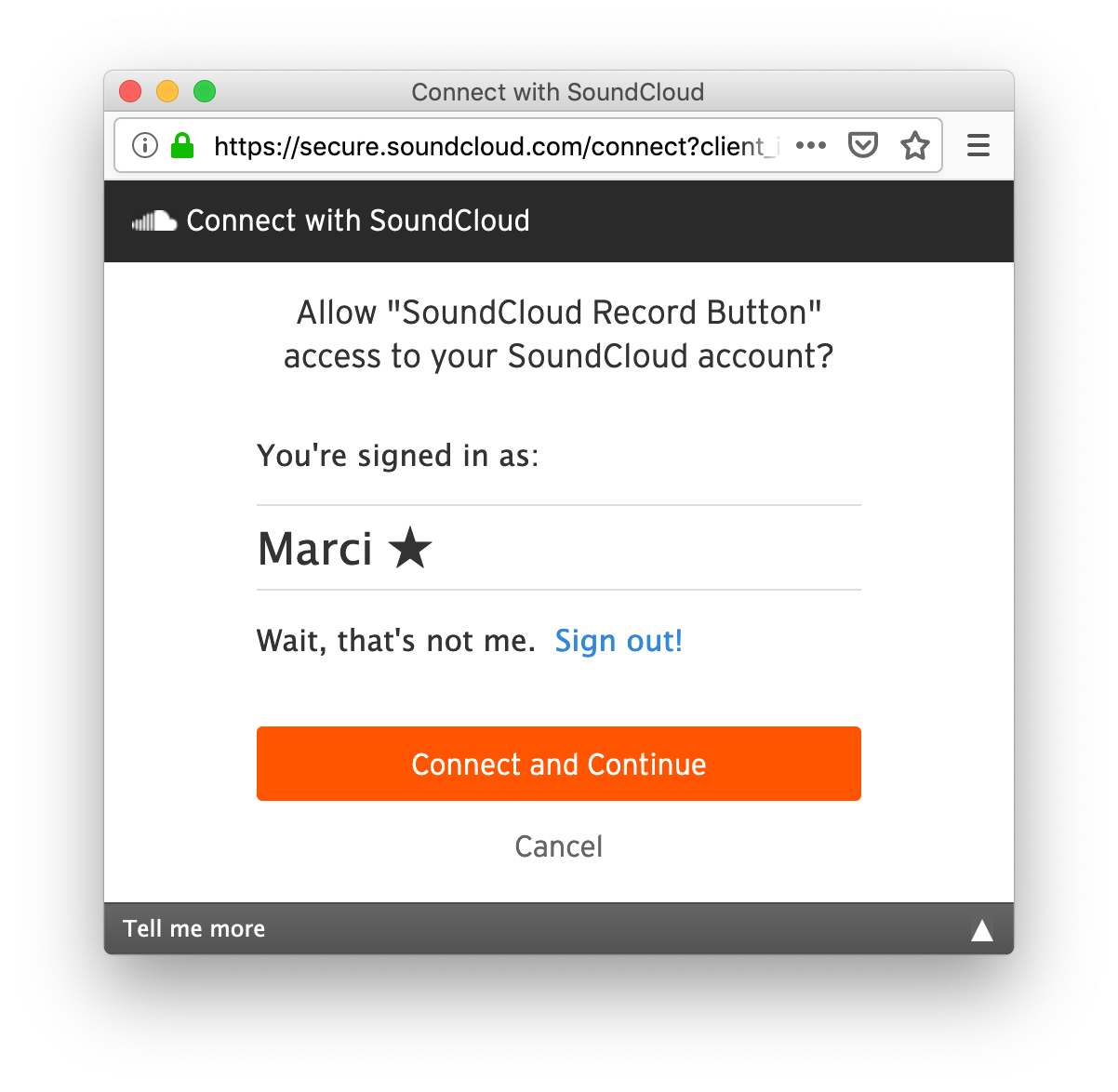Open the site information icon in the address bar
Screen dimensions: 1118x1092
144,145
